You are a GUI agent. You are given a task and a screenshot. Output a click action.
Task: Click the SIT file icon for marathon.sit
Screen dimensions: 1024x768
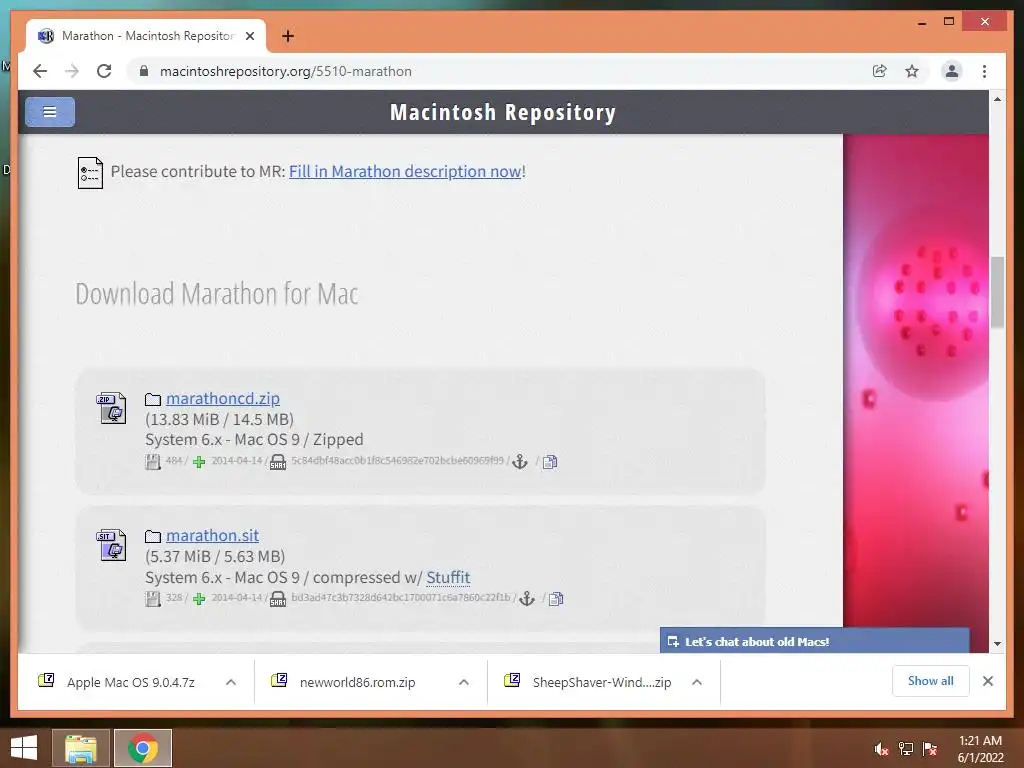[x=112, y=545]
